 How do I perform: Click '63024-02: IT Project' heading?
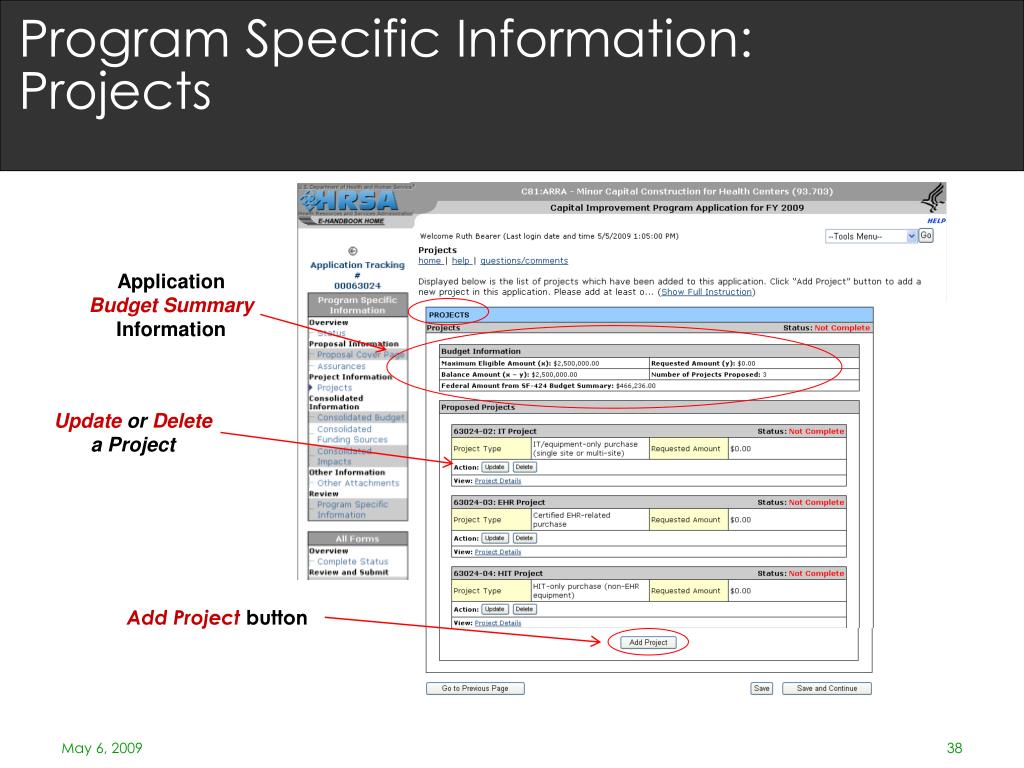tap(494, 431)
